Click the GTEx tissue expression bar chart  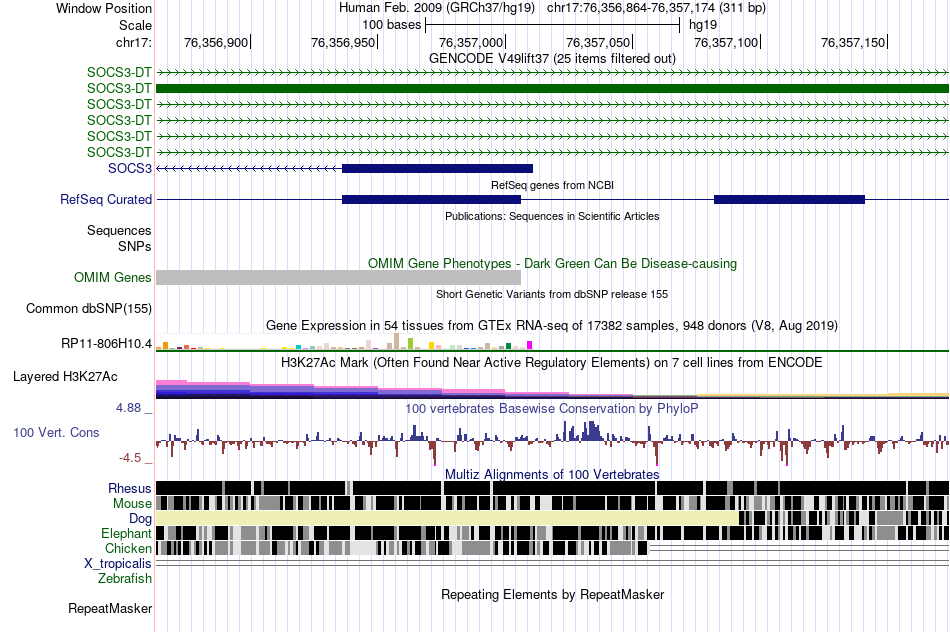point(344,341)
